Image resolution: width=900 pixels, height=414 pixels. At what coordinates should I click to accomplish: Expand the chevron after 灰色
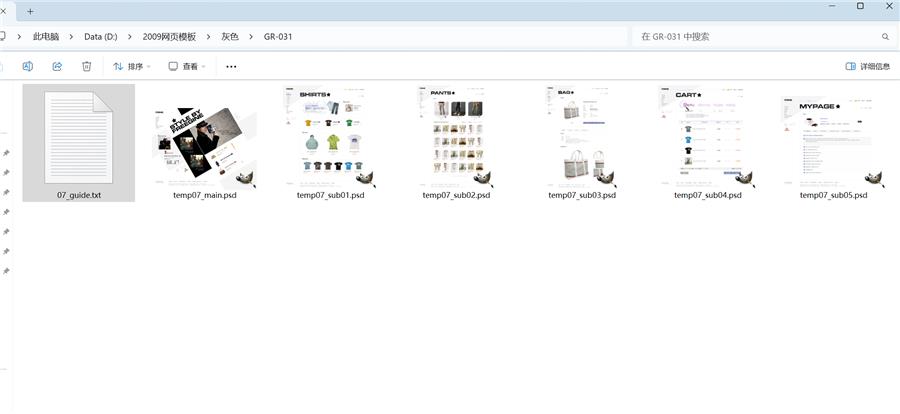click(251, 37)
